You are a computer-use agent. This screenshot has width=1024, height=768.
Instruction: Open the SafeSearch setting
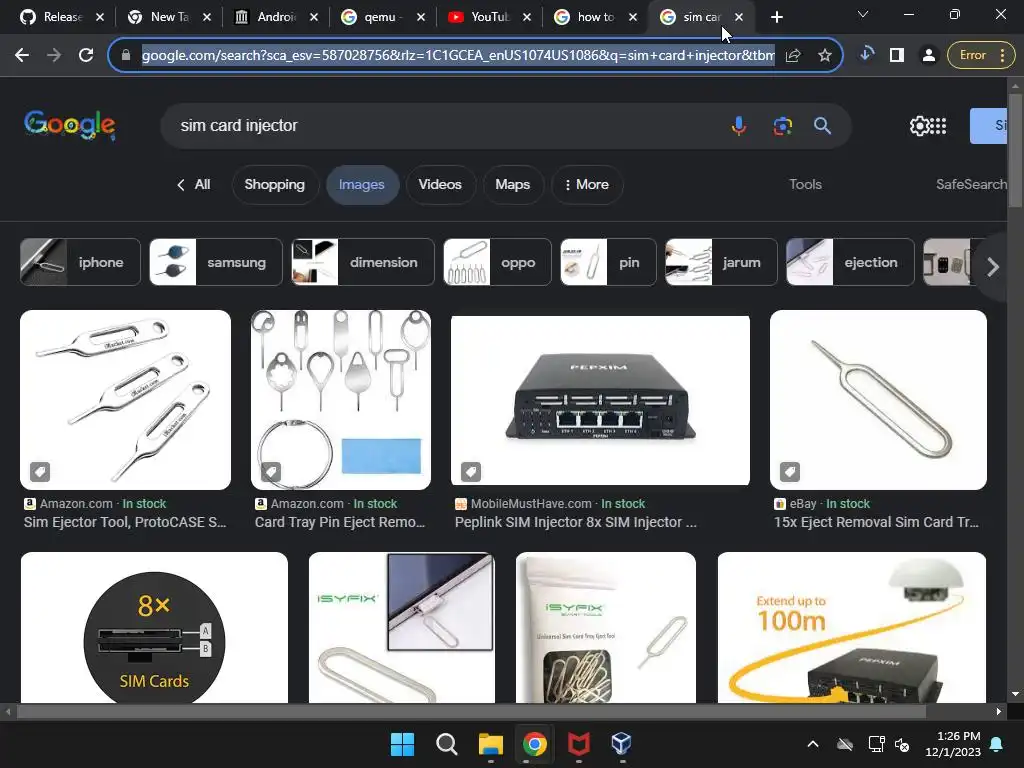[971, 185]
